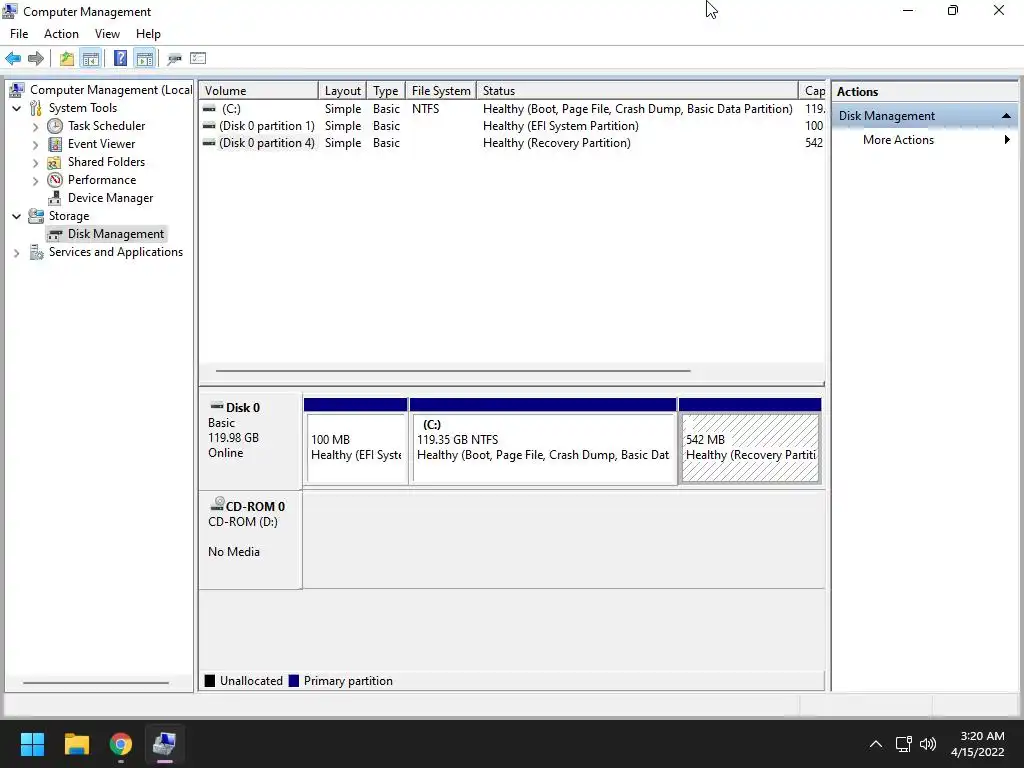Open the View menu
The image size is (1024, 768).
[x=107, y=34]
